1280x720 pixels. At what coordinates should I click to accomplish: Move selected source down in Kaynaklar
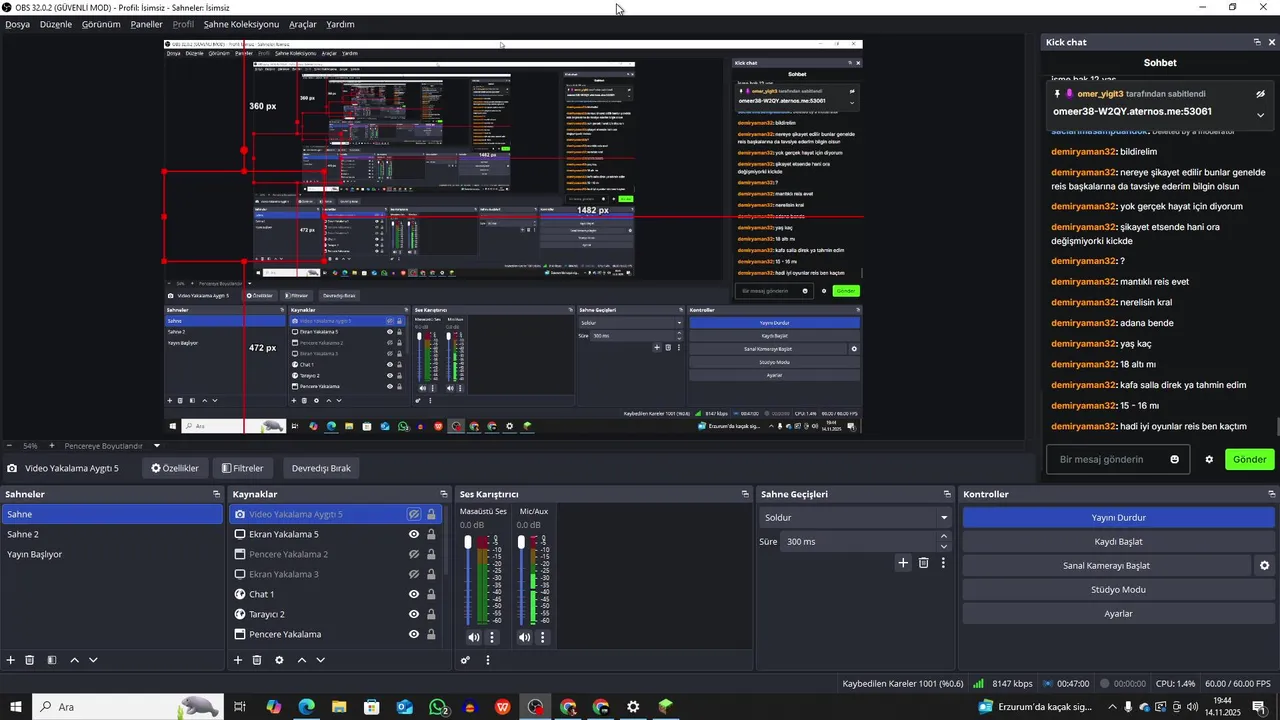(x=321, y=660)
